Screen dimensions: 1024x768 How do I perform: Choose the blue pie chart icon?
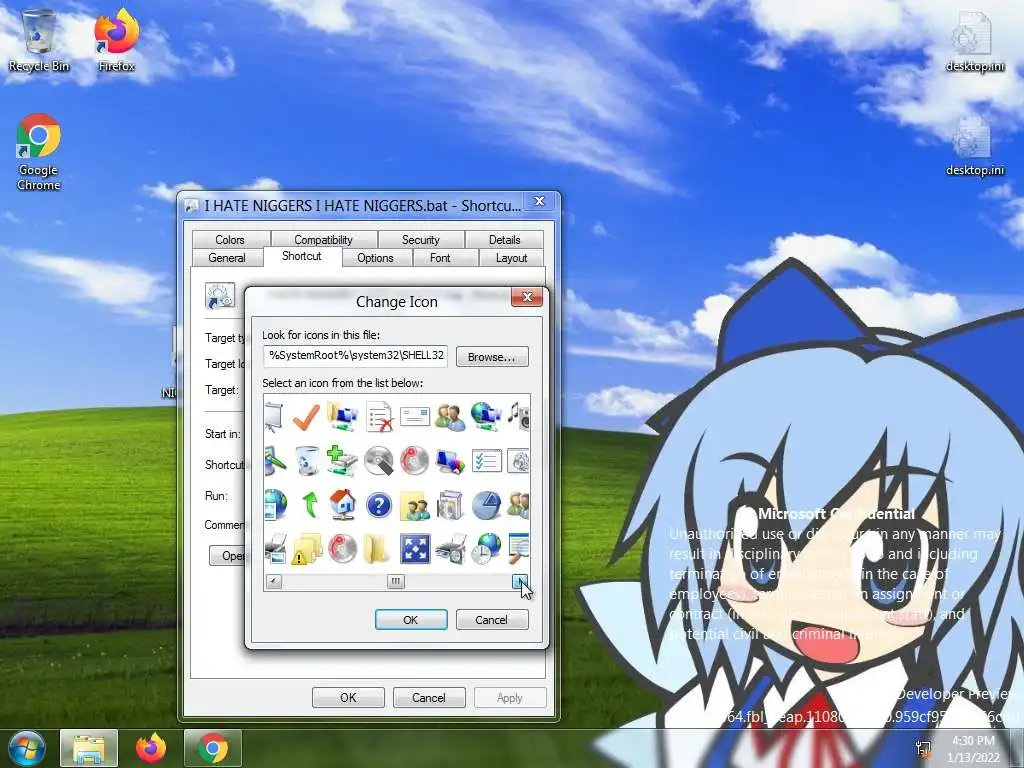pos(487,505)
